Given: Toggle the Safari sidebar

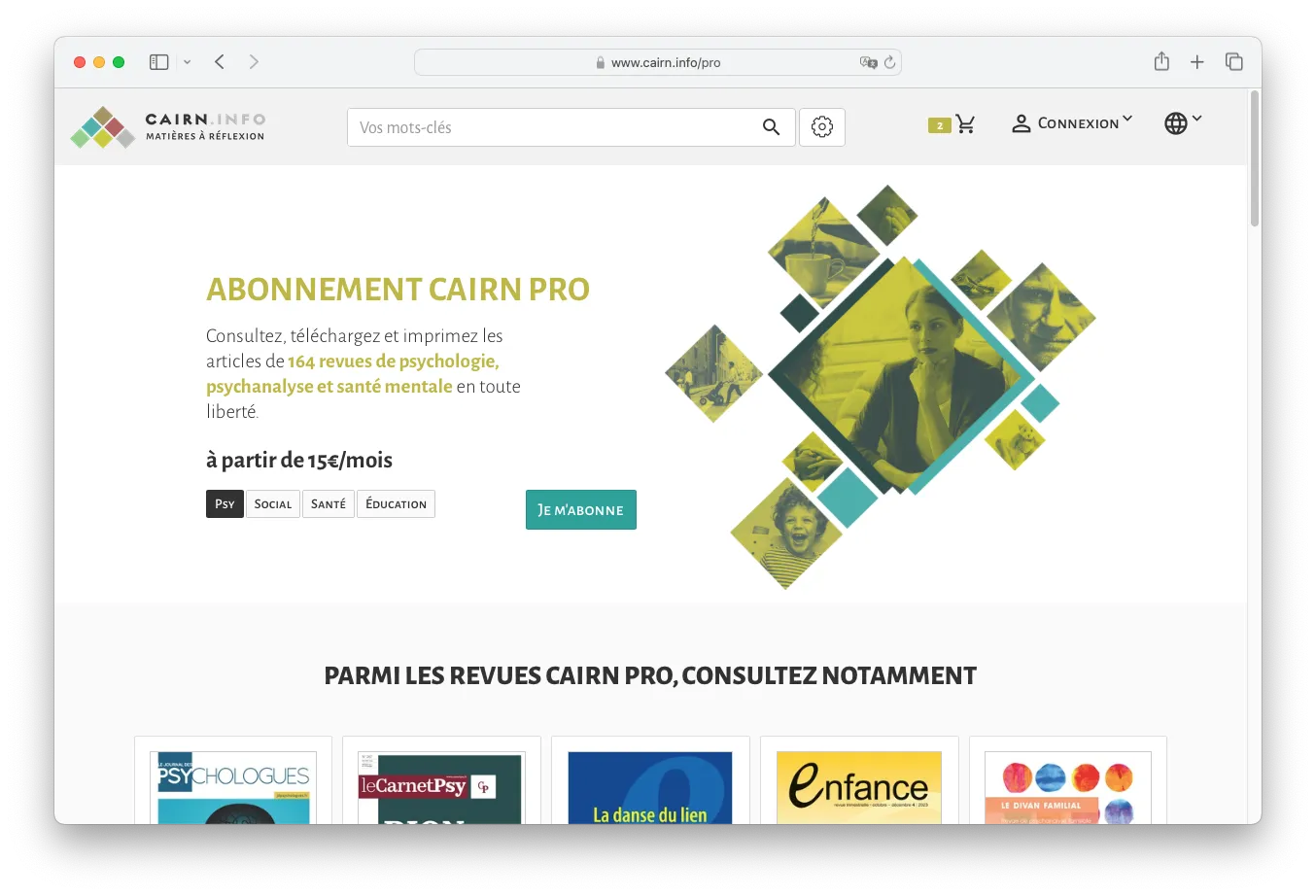Looking at the screenshot, I should pos(159,62).
